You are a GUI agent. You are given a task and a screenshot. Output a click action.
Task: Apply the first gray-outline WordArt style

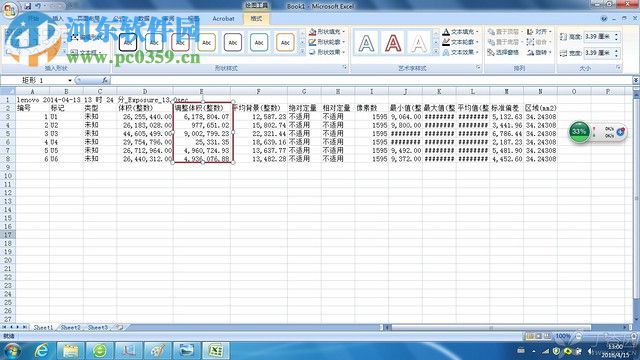[366, 43]
